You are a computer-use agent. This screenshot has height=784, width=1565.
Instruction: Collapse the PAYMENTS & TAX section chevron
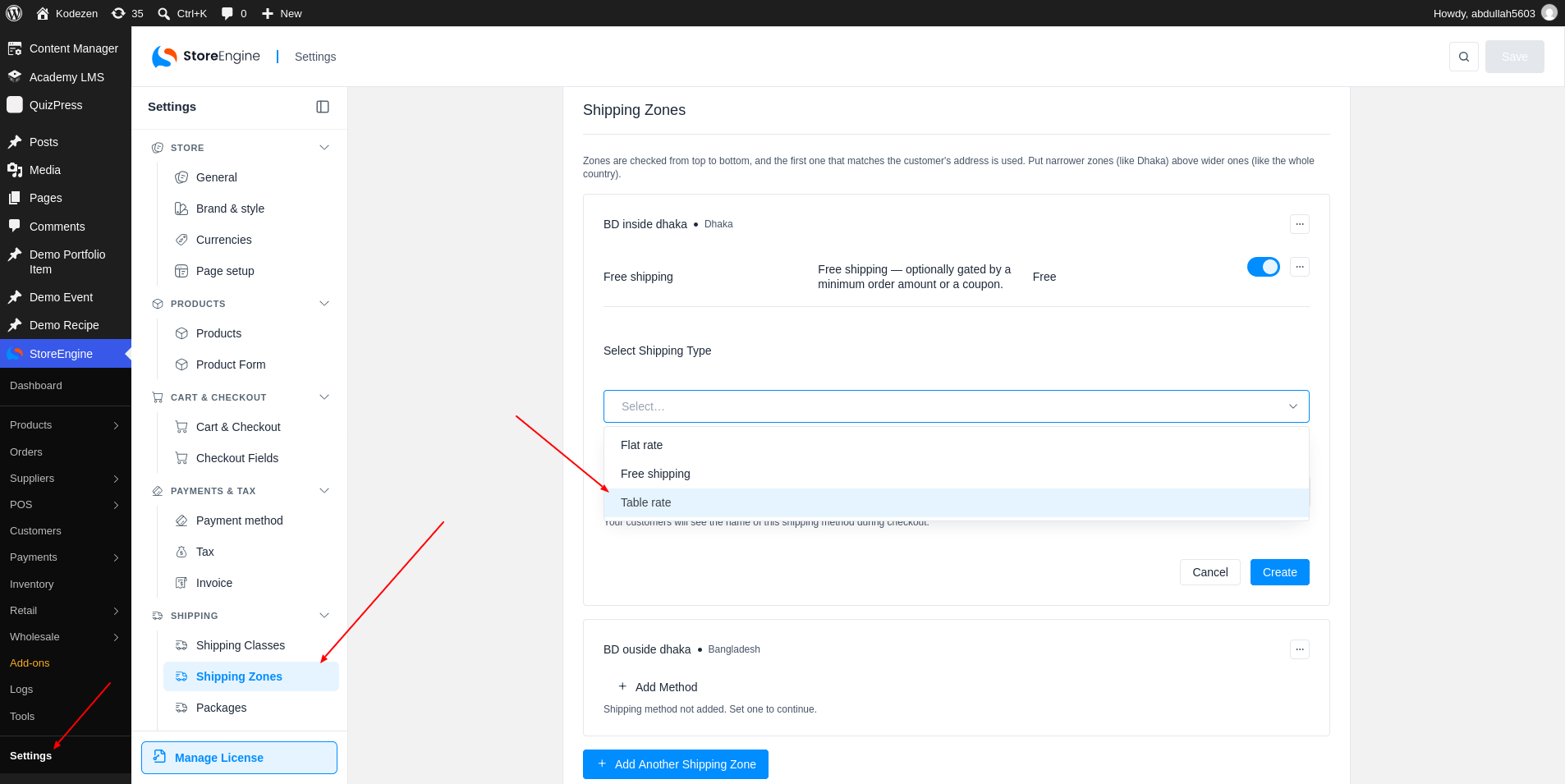(x=324, y=491)
